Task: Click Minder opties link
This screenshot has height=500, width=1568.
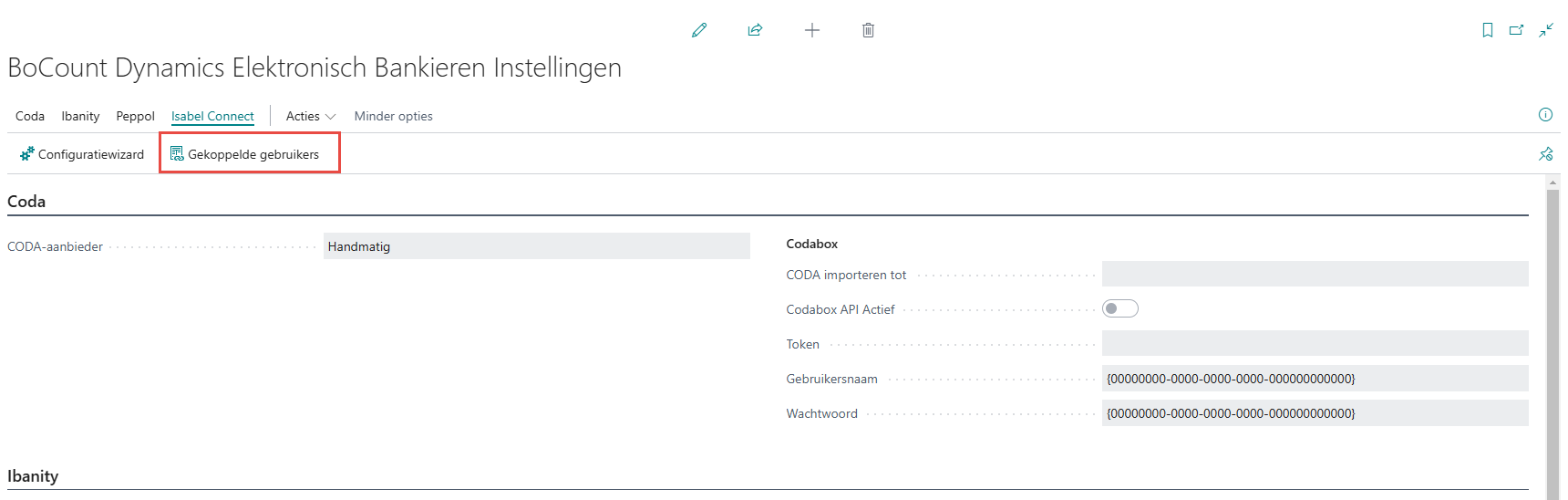Action: pos(393,116)
